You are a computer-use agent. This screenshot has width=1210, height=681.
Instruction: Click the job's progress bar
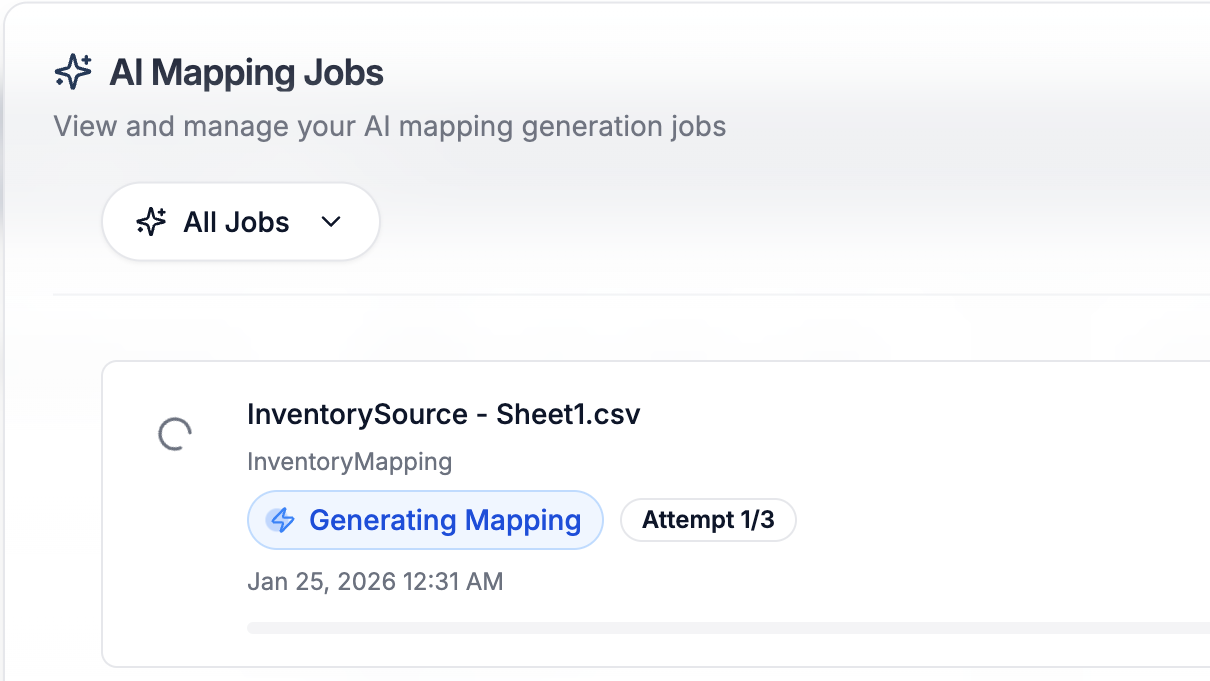[x=727, y=628]
